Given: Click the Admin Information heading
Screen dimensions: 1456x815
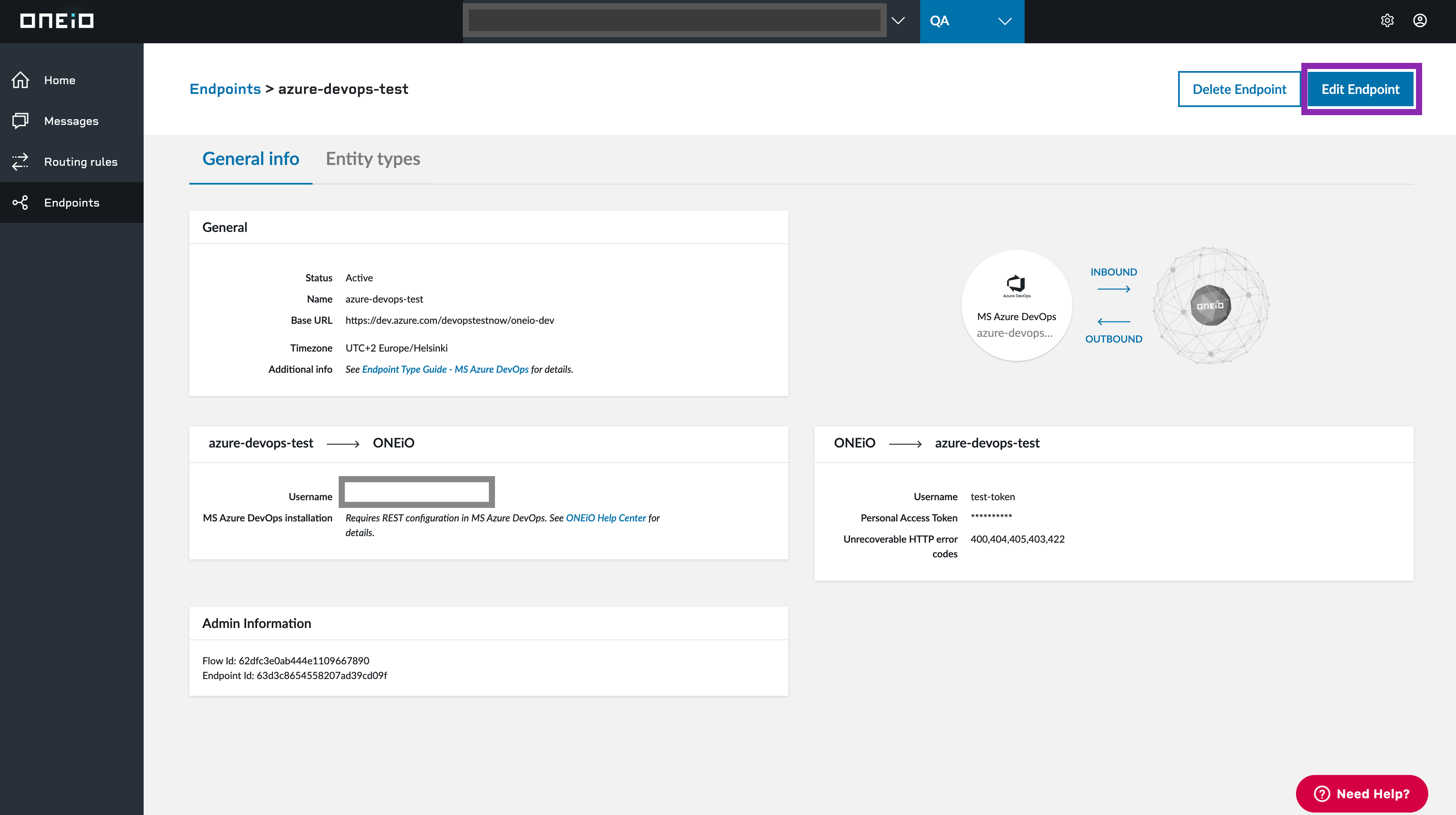Looking at the screenshot, I should [257, 623].
